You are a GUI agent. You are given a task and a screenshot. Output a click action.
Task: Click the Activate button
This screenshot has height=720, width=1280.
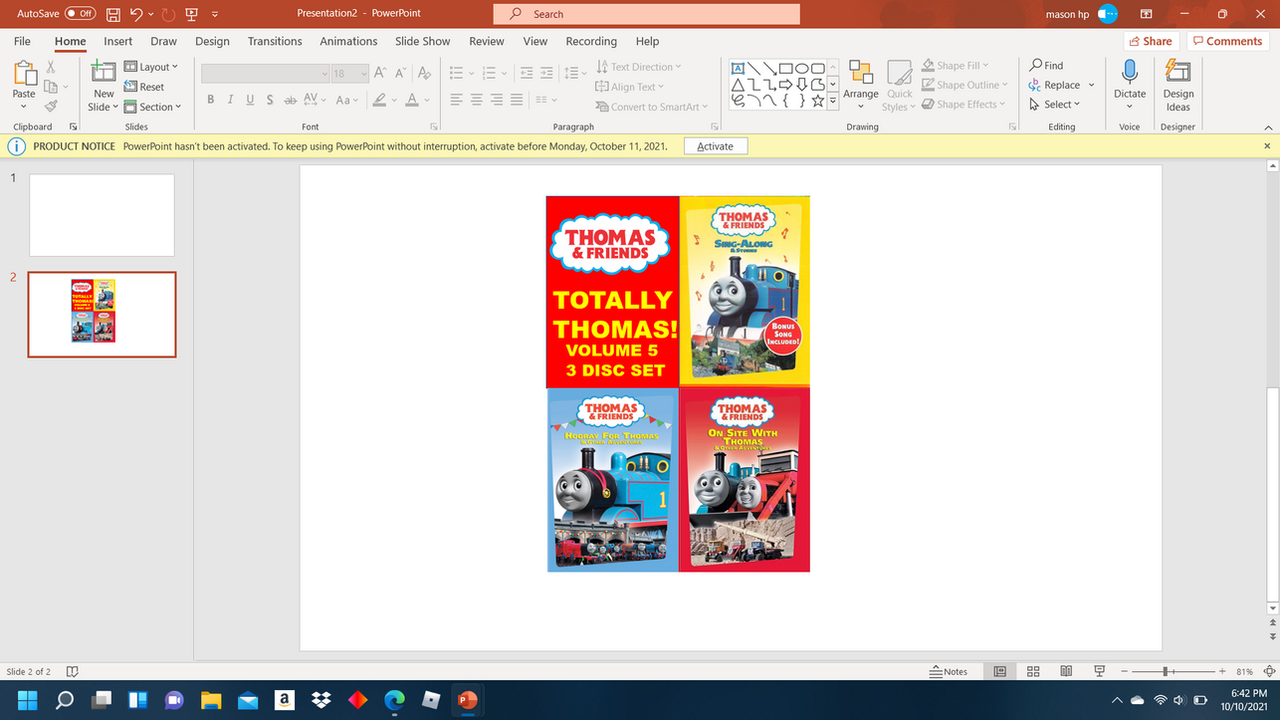[x=715, y=146]
